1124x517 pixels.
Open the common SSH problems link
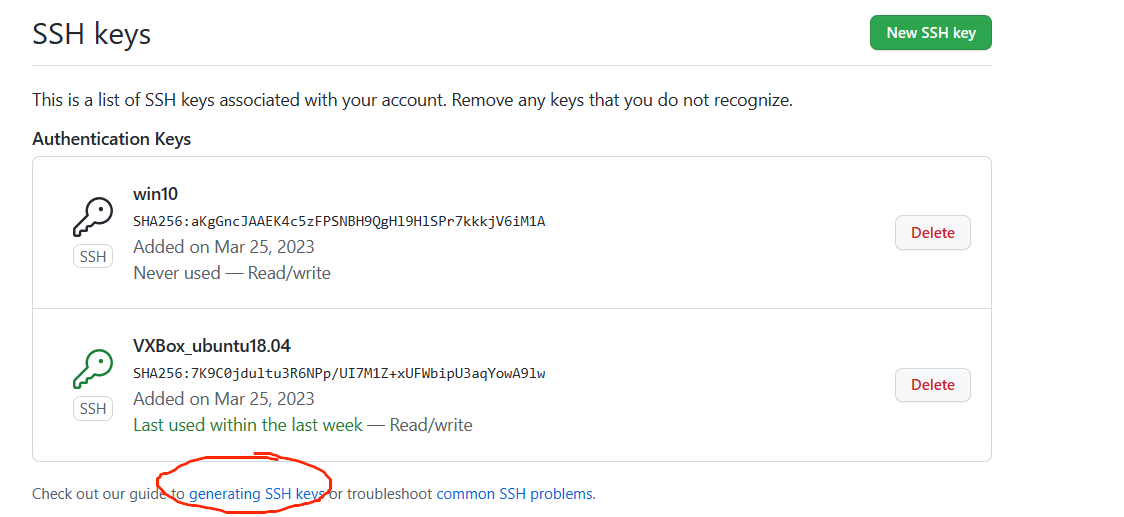(515, 493)
